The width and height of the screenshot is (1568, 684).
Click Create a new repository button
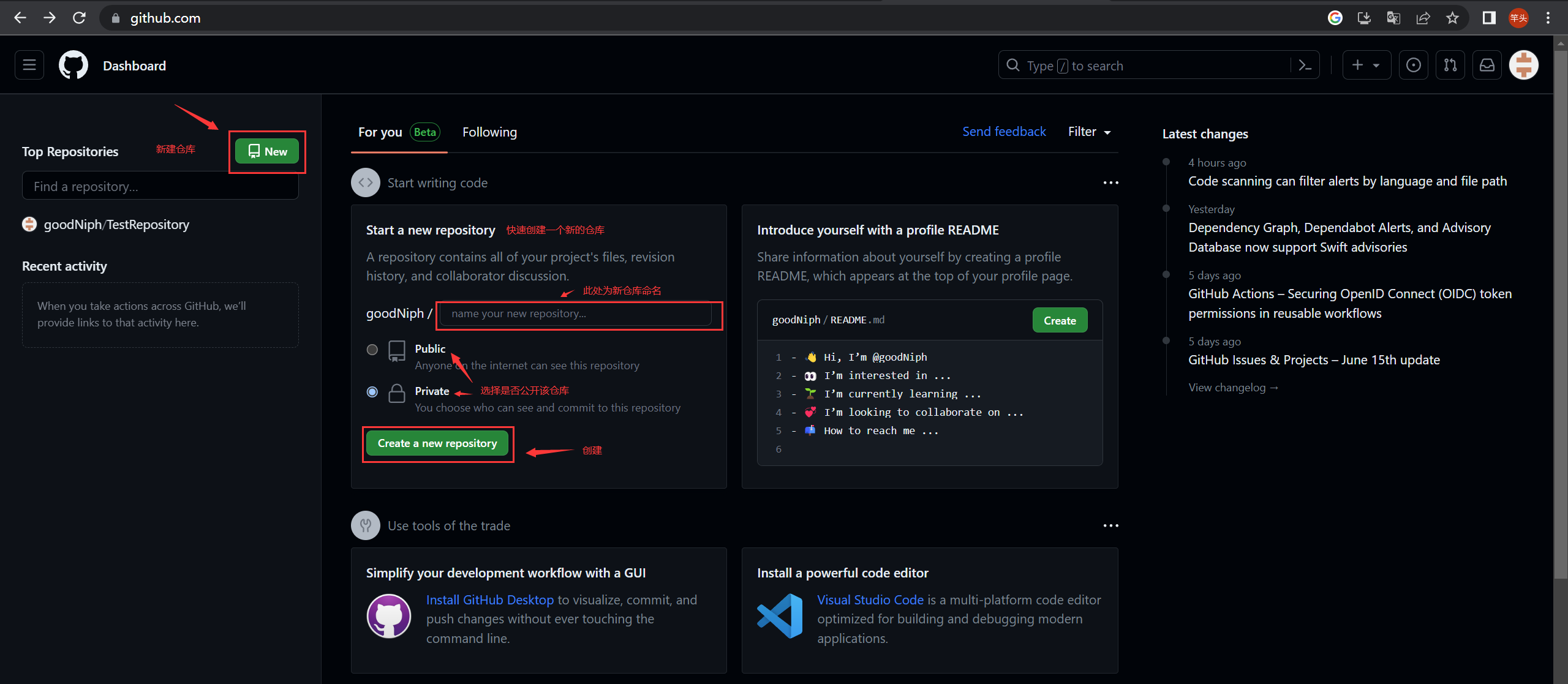coord(437,443)
